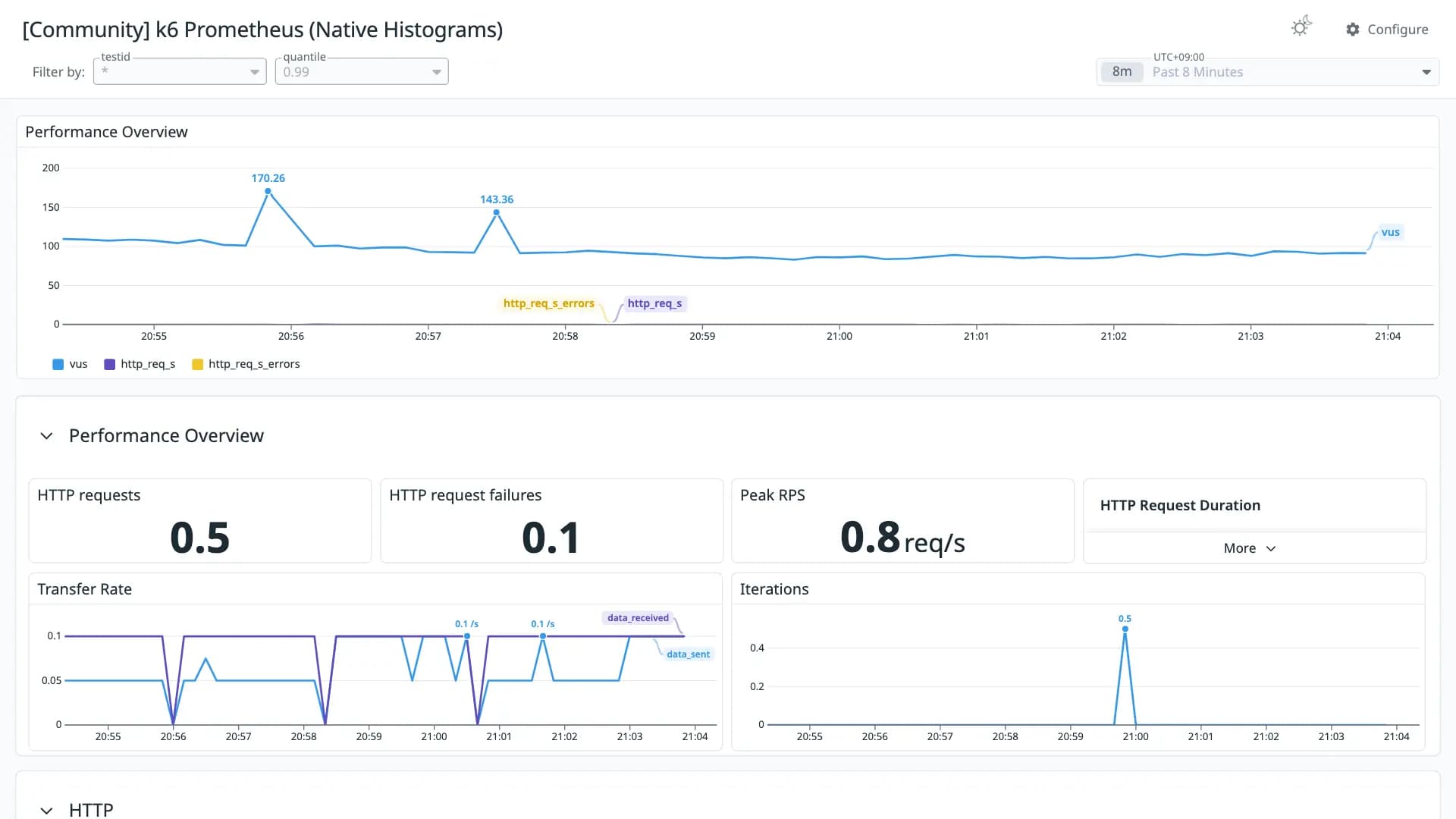Screen dimensions: 1456x819
Task: Toggle the http_req_s_errors yellow legend swatch
Action: click(198, 364)
